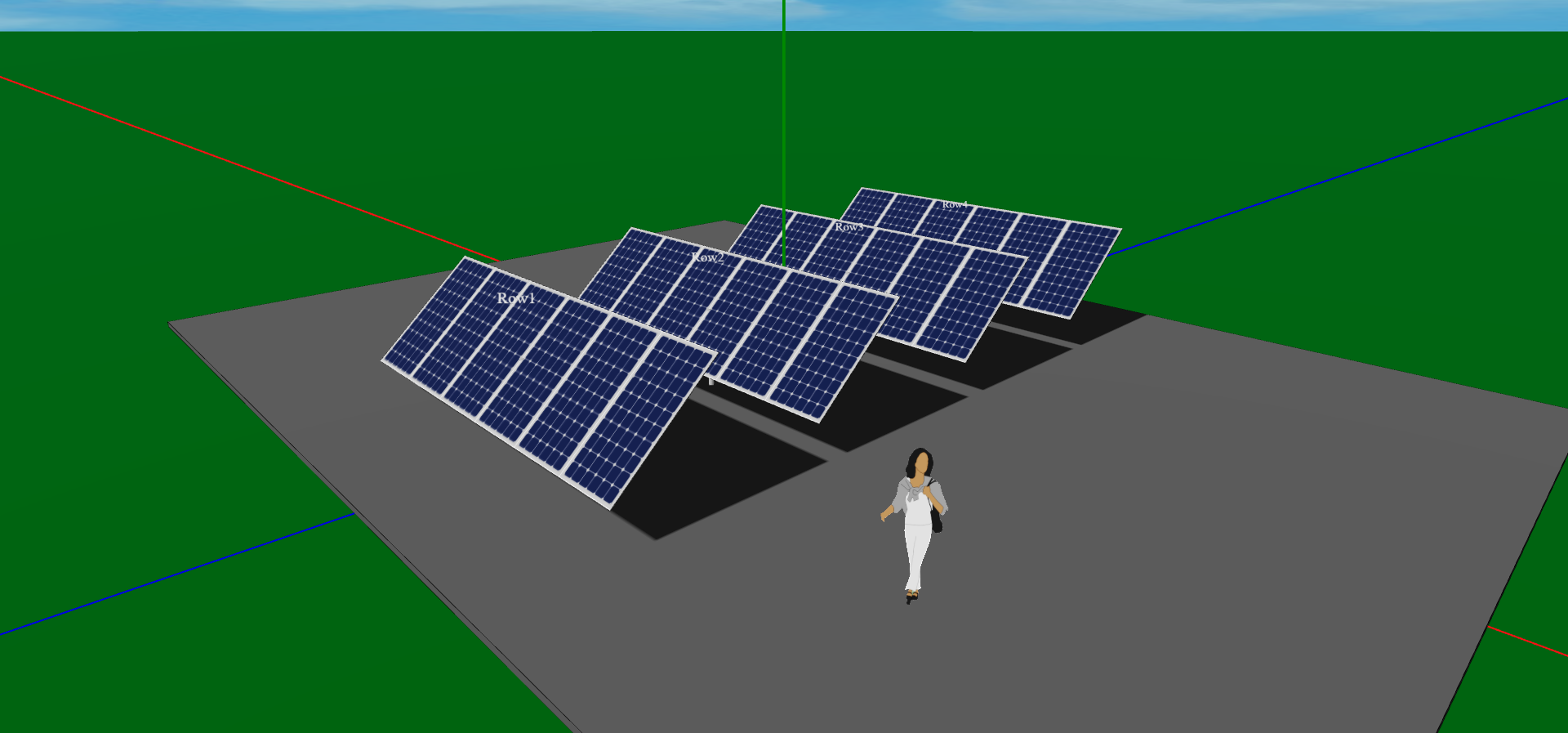Click the Row1 text label
Screen dimensions: 1568x733
tap(515, 298)
